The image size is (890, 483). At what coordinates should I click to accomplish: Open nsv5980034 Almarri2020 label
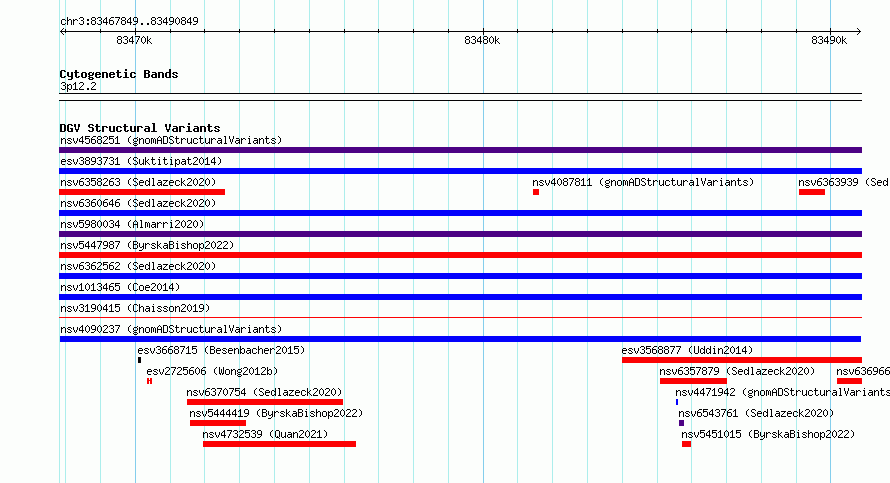tap(132, 224)
